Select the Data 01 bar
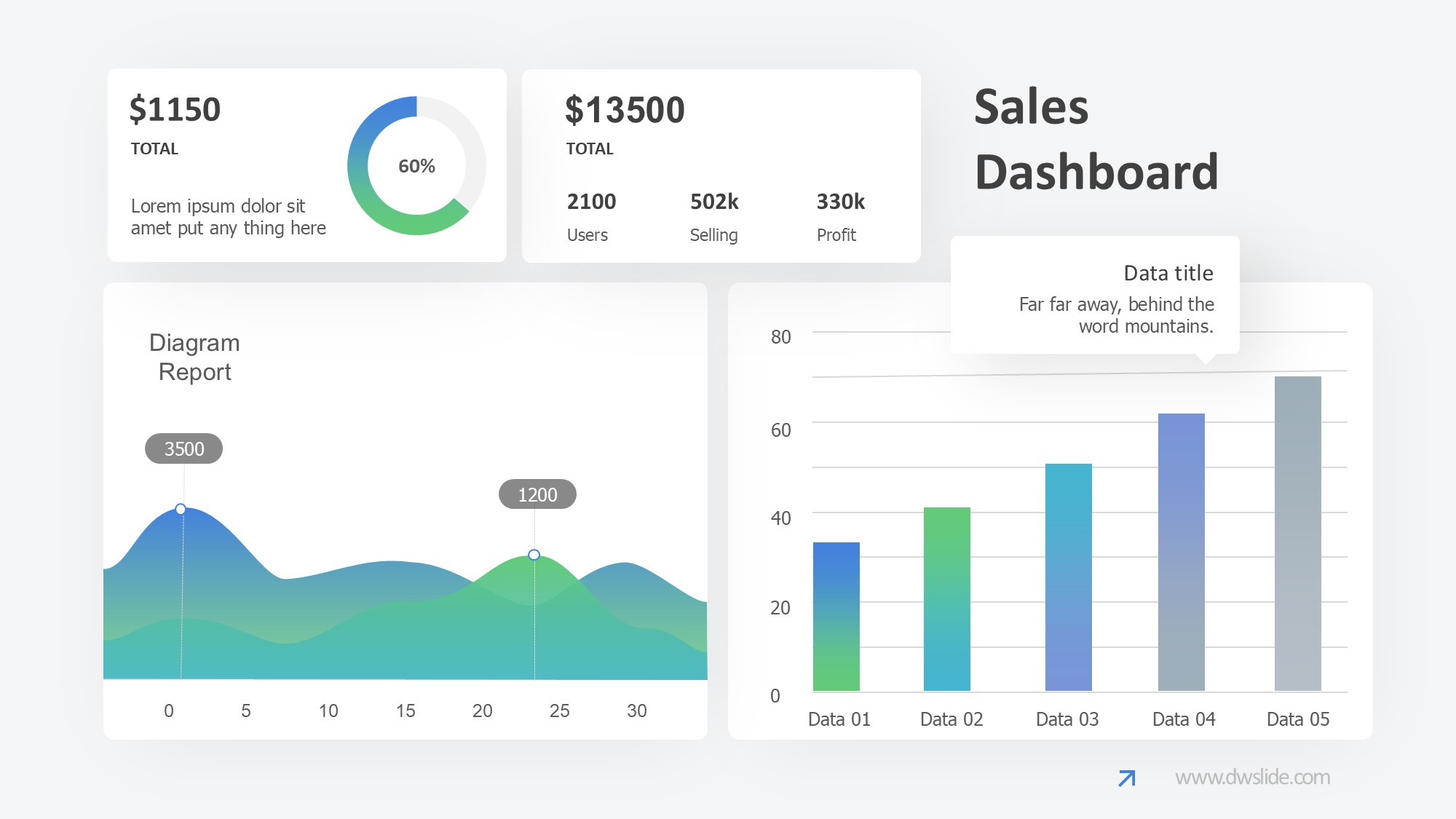The width and height of the screenshot is (1456, 819). coord(836,617)
